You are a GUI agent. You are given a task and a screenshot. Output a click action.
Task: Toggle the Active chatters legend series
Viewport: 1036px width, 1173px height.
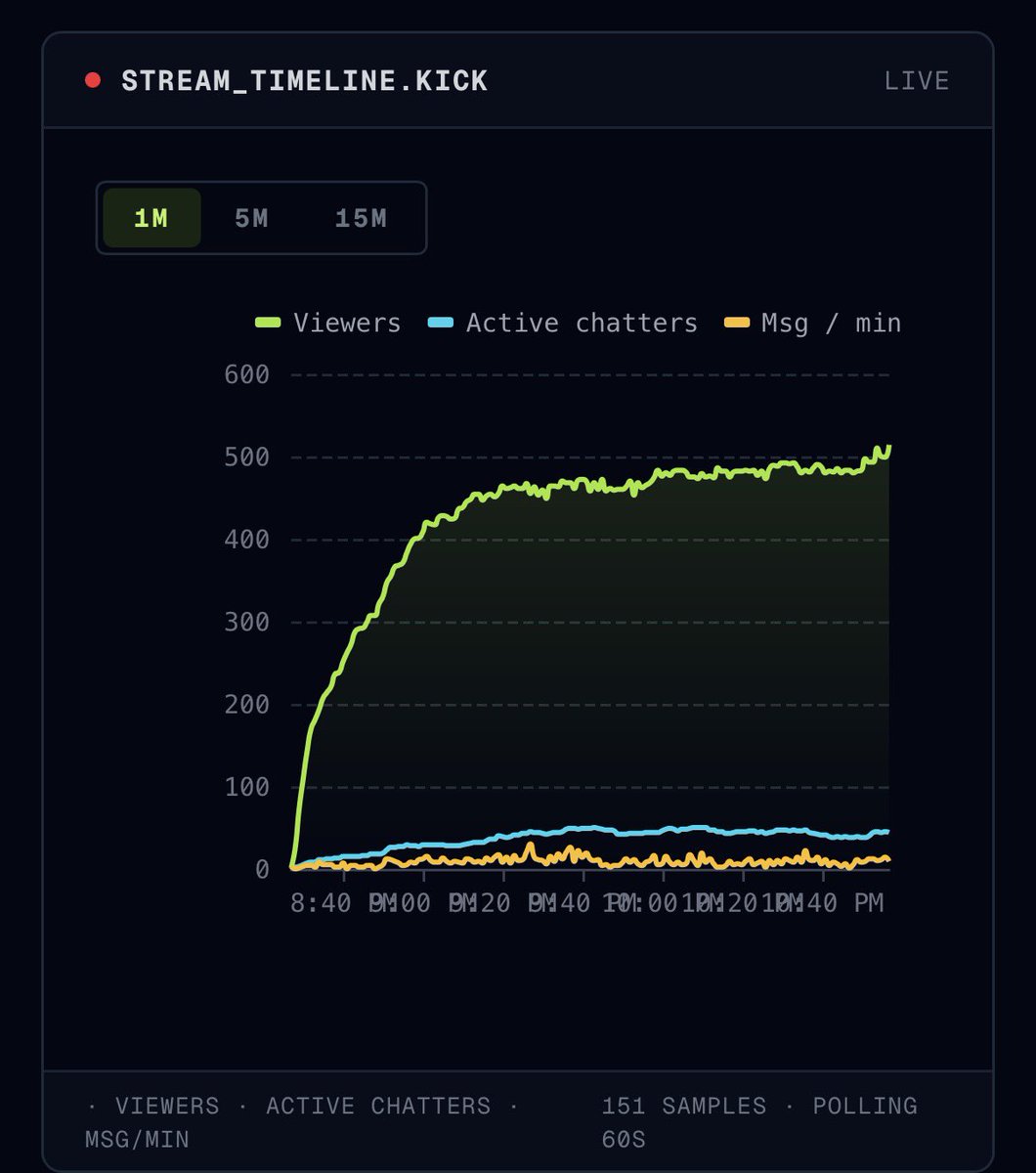click(563, 323)
